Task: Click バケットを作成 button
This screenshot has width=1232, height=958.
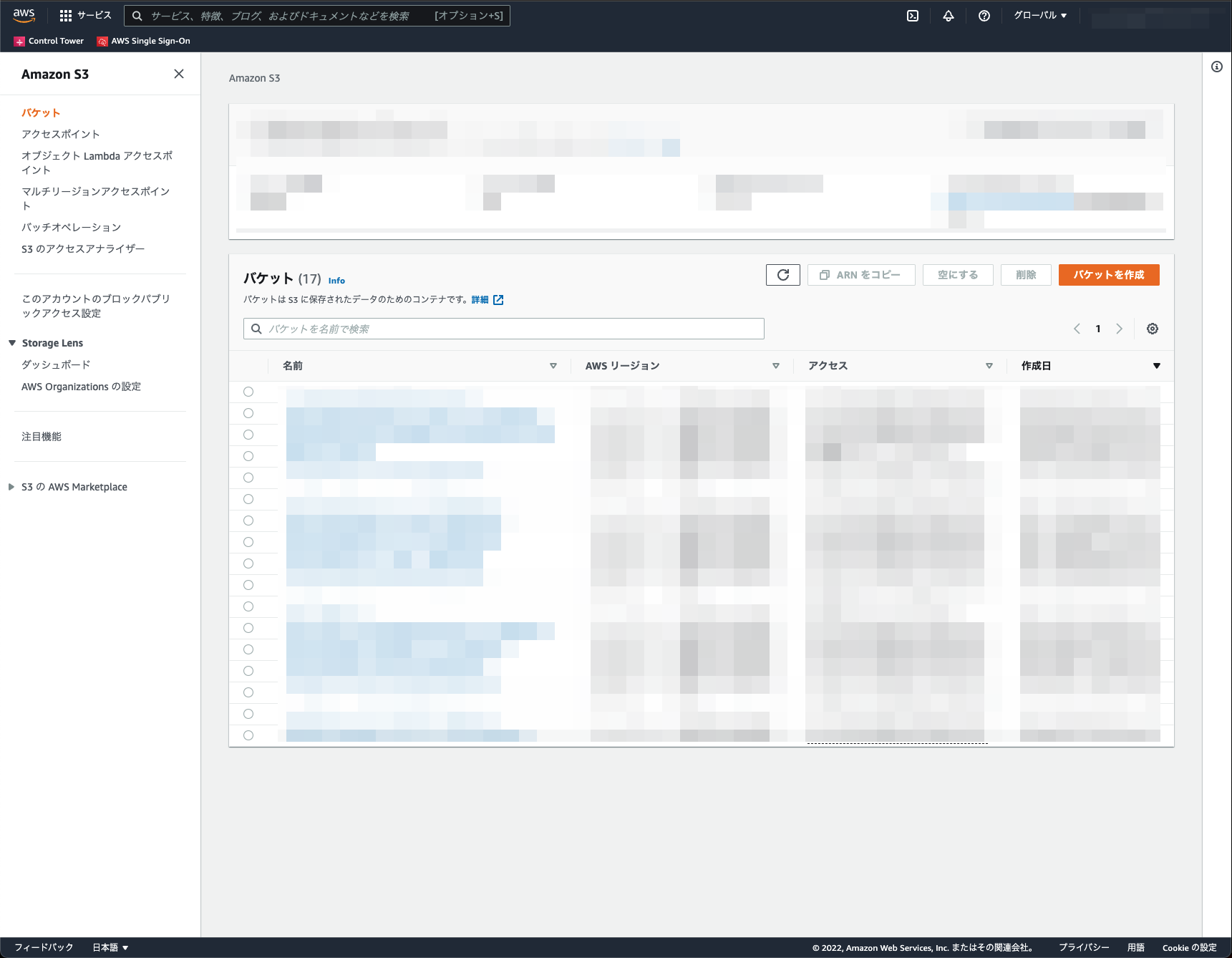Action: click(1109, 275)
